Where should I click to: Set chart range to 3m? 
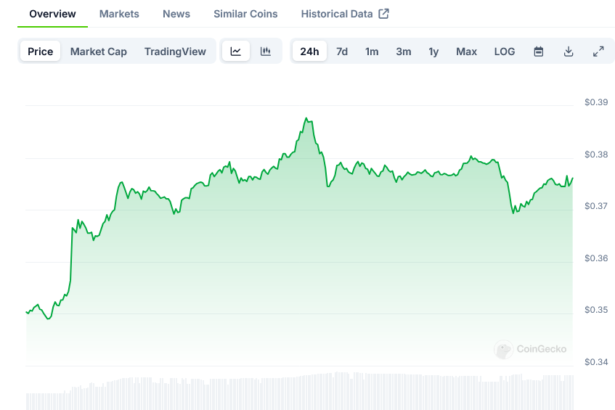coord(403,51)
